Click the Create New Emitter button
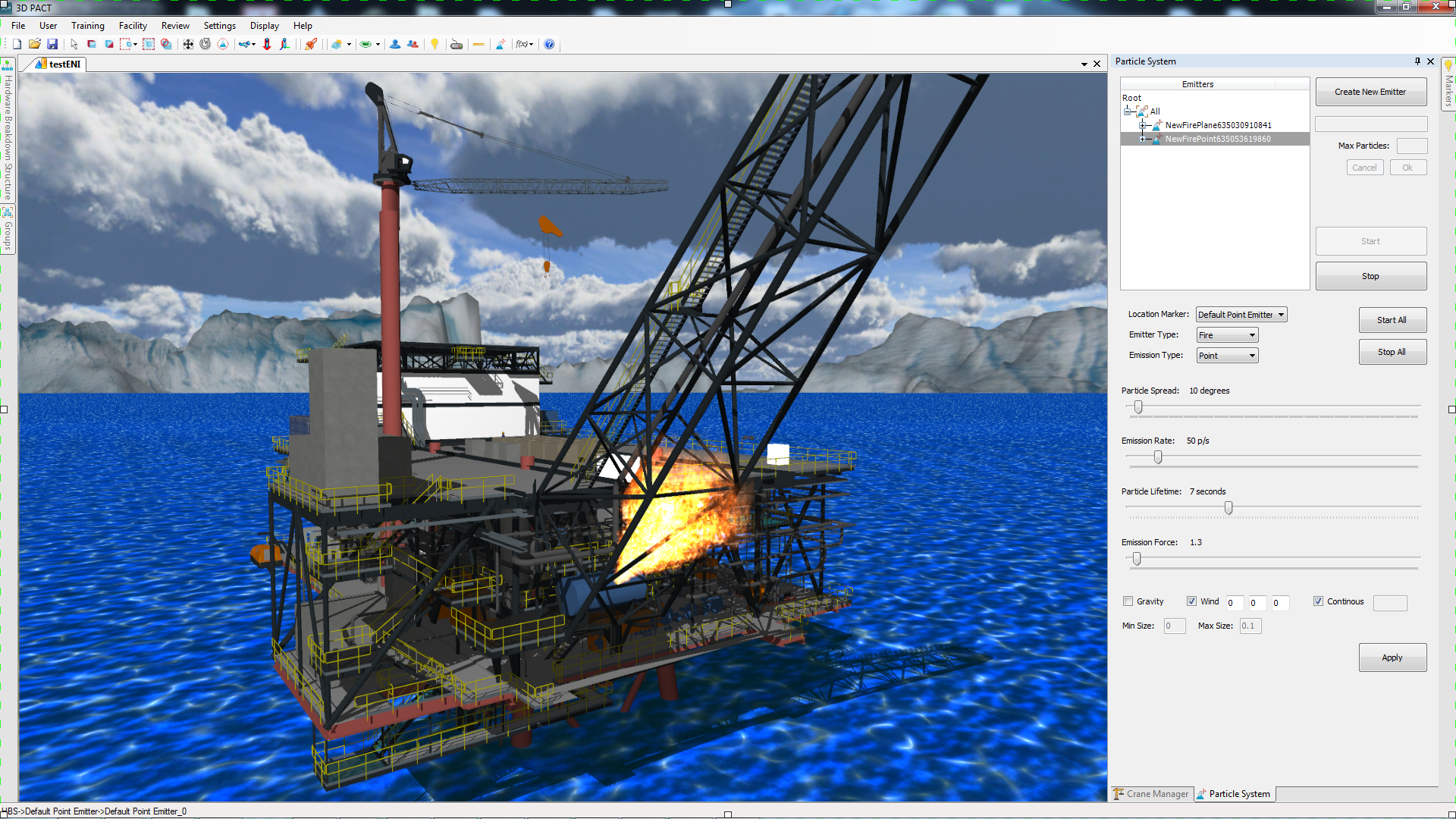This screenshot has width=1456, height=819. pyautogui.click(x=1370, y=92)
